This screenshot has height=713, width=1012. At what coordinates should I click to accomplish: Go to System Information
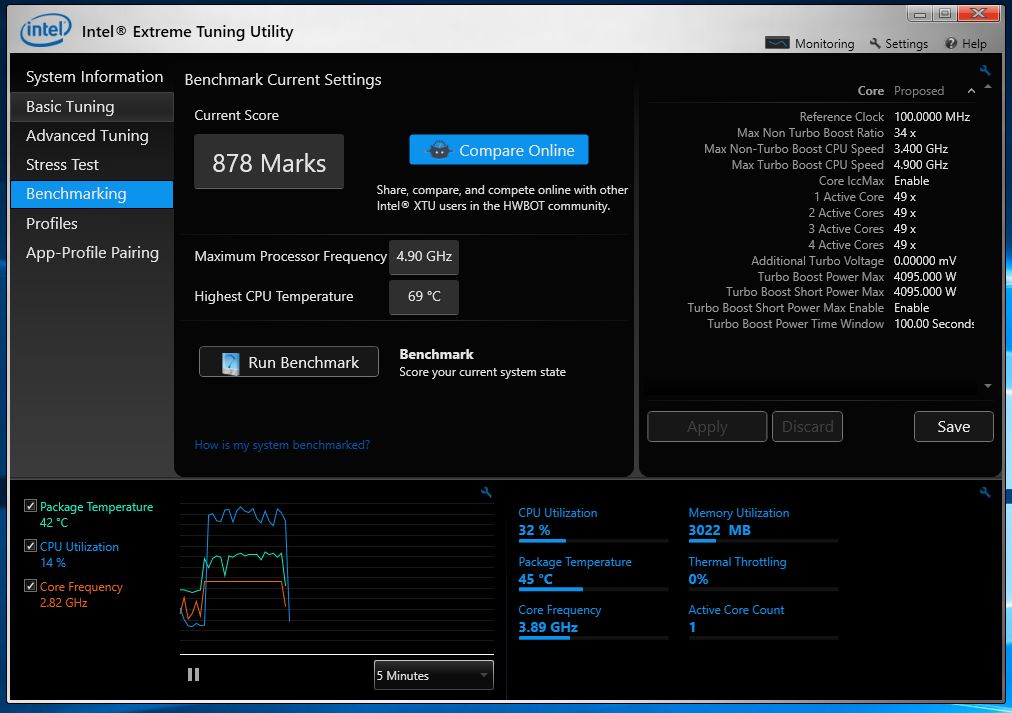tap(93, 77)
